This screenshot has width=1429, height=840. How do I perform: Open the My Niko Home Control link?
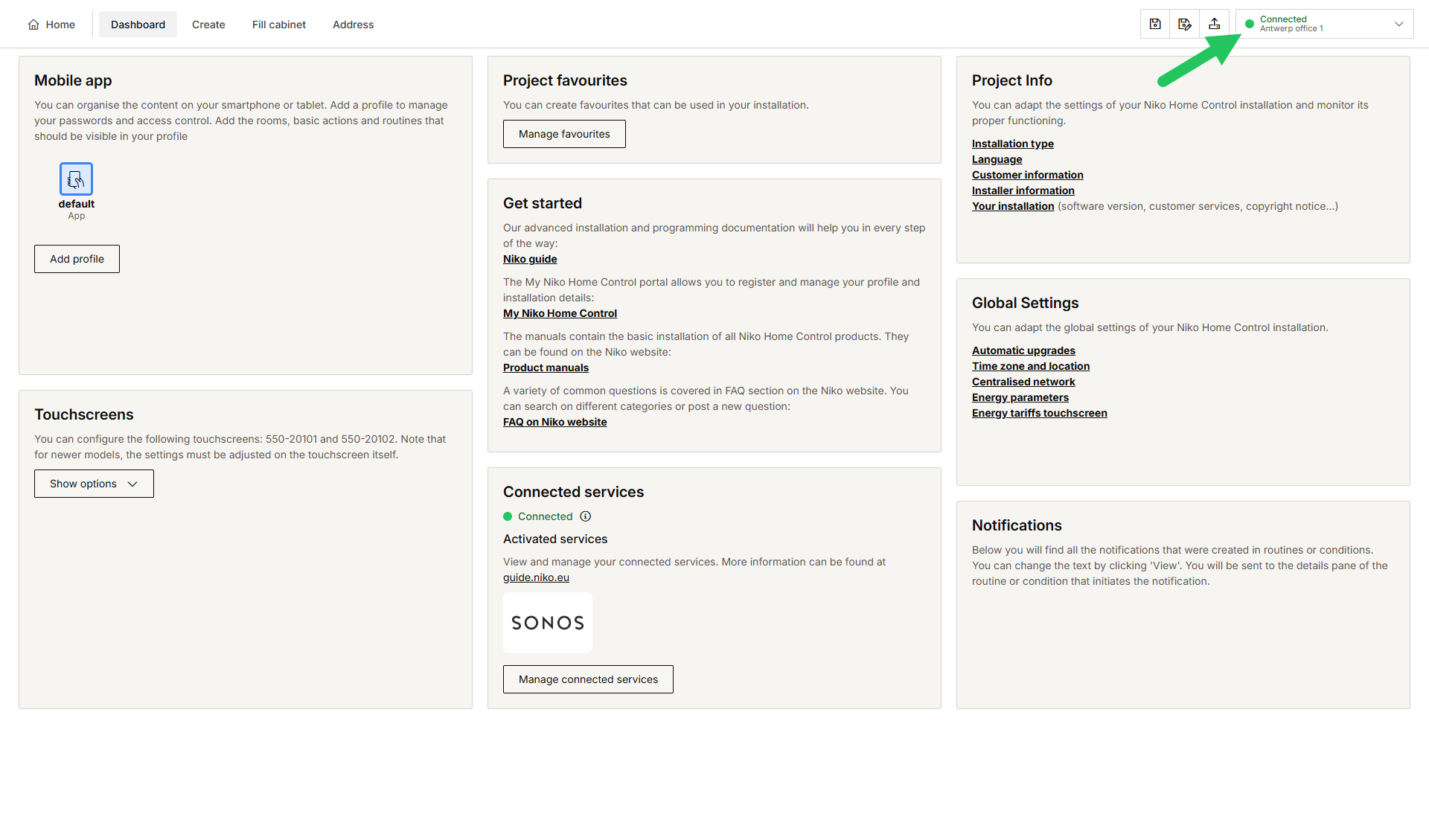pos(560,313)
